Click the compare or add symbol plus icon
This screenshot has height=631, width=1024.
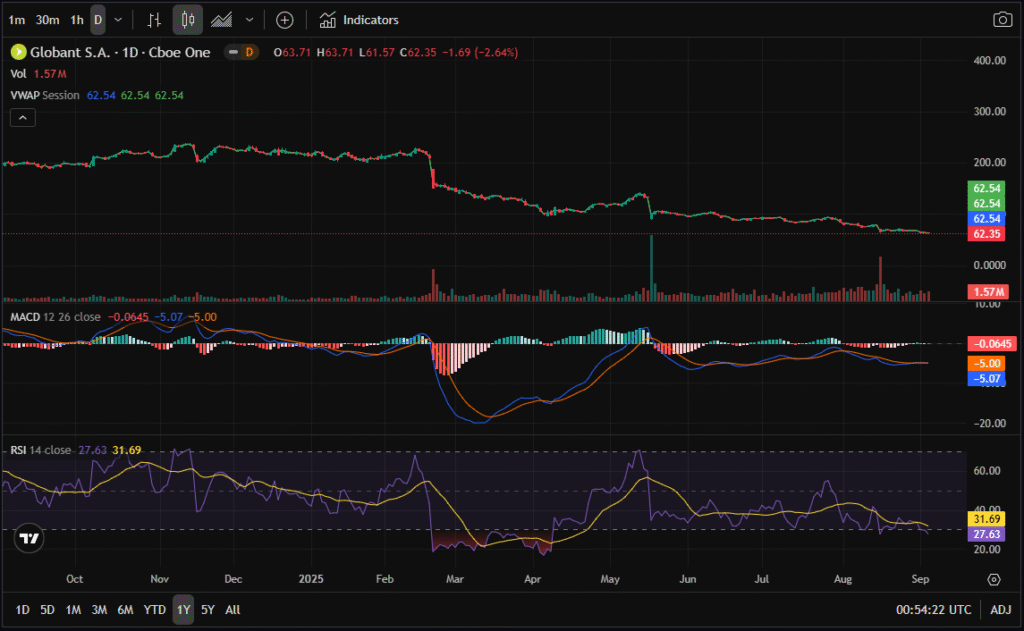click(x=285, y=20)
